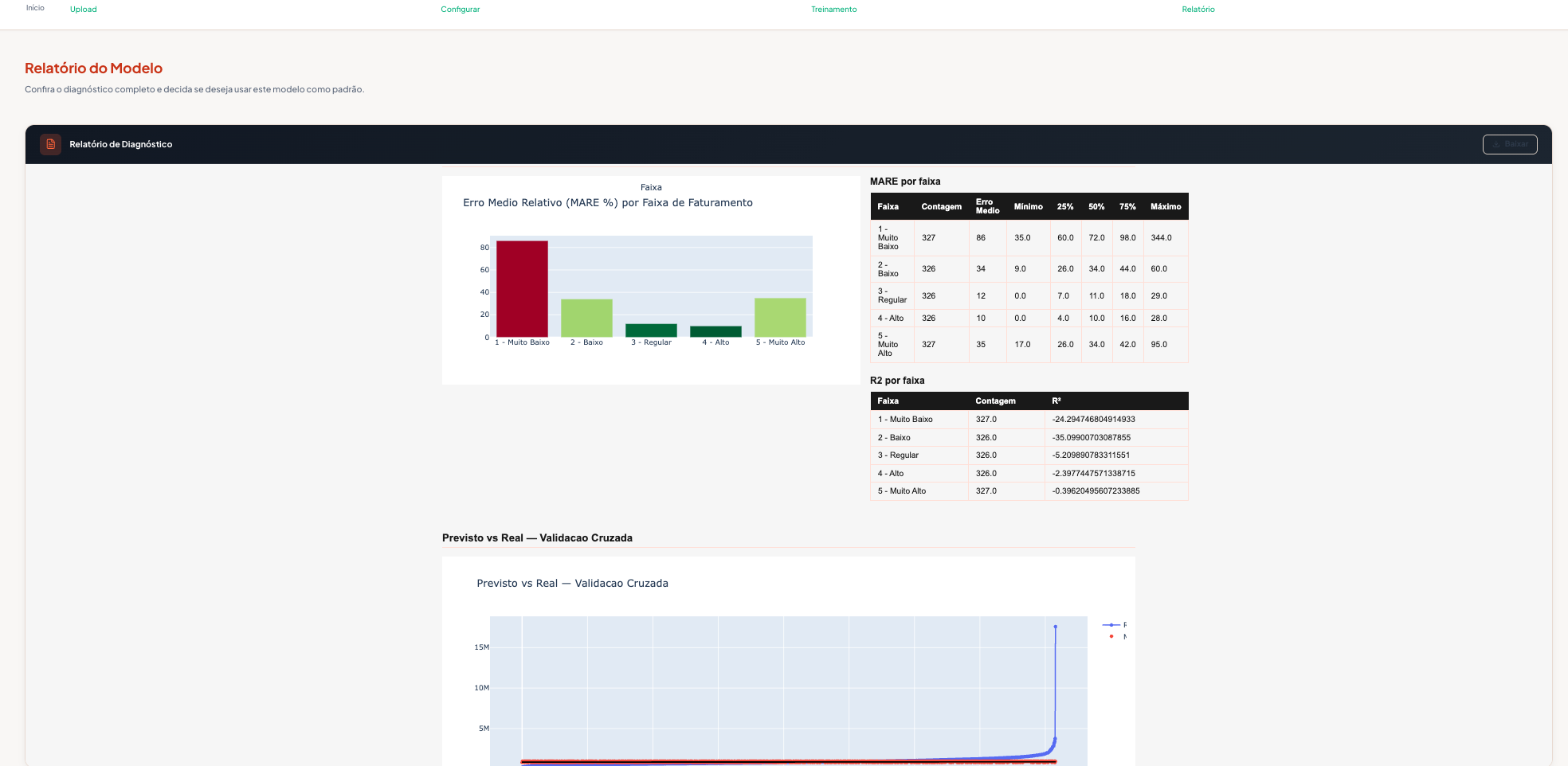The image size is (1568, 766).
Task: Click the light green 2 - Baixo bar
Action: click(586, 318)
